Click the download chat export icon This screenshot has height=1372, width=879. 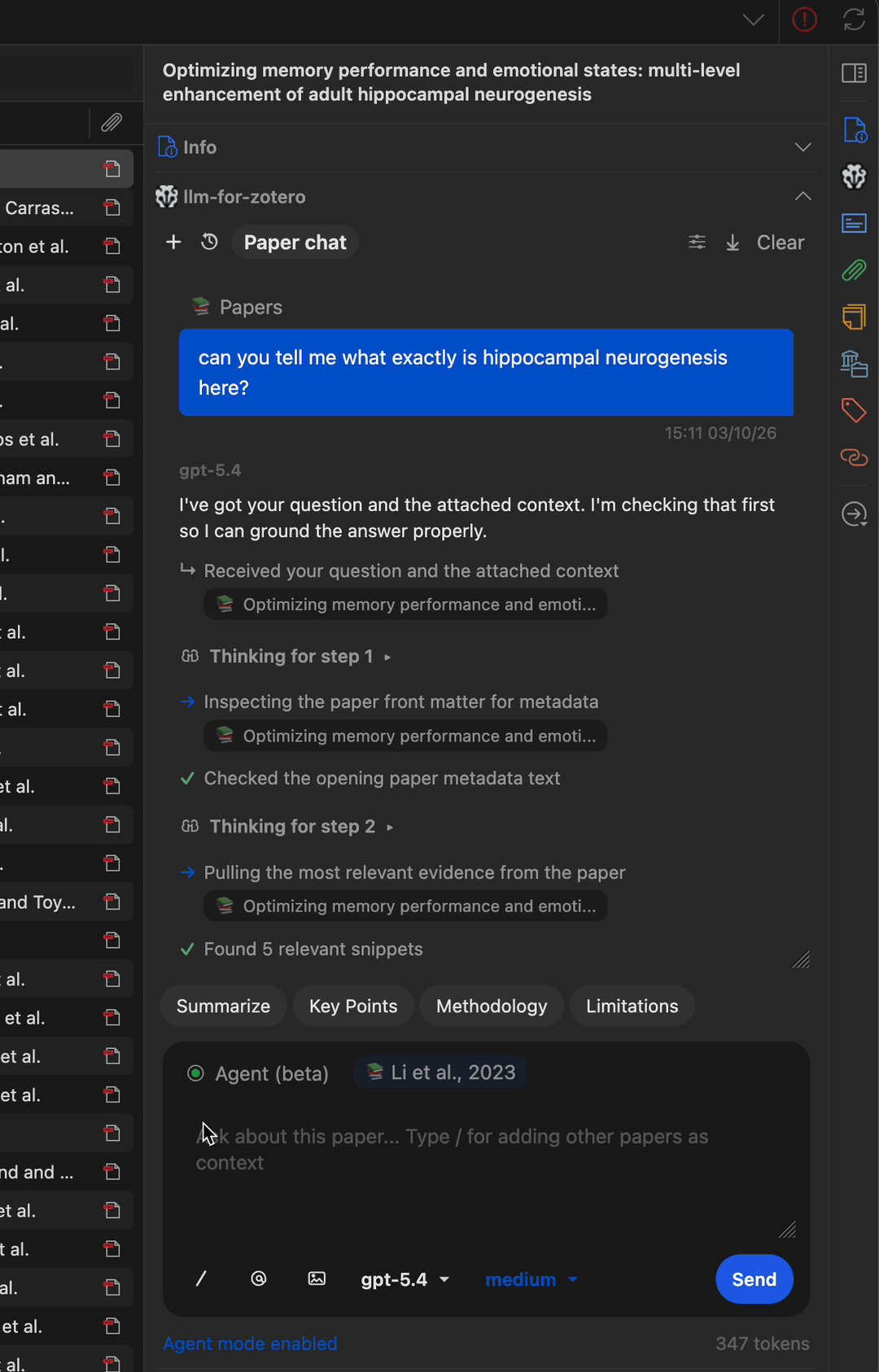[732, 243]
